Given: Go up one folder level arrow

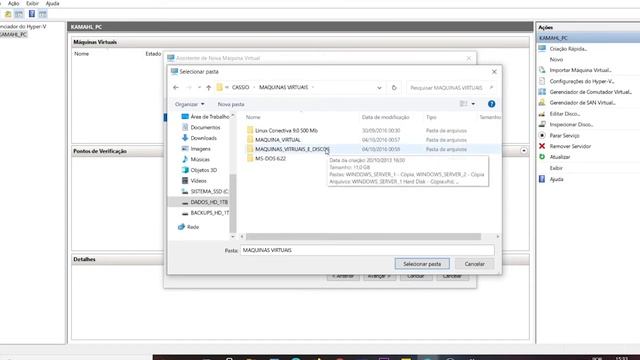Looking at the screenshot, I should [209, 87].
